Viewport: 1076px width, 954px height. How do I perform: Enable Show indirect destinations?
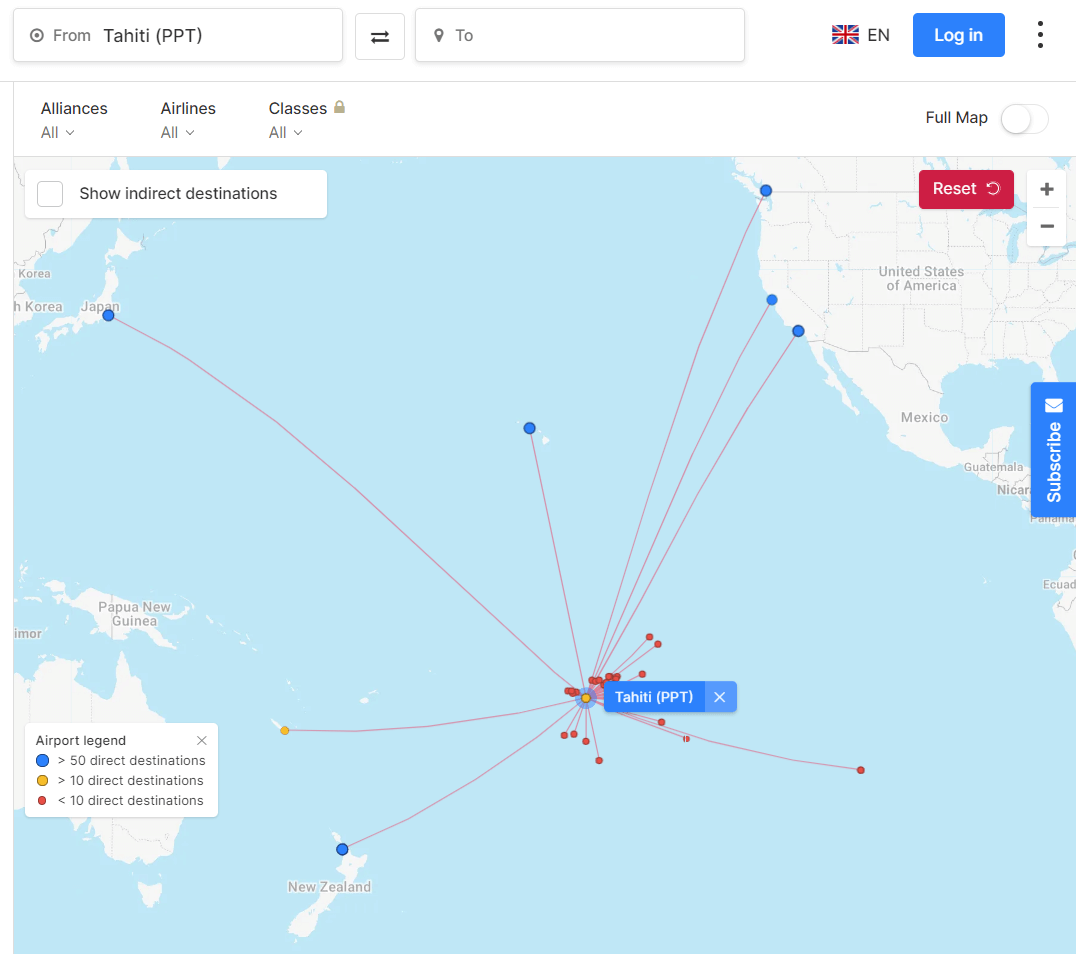(50, 194)
